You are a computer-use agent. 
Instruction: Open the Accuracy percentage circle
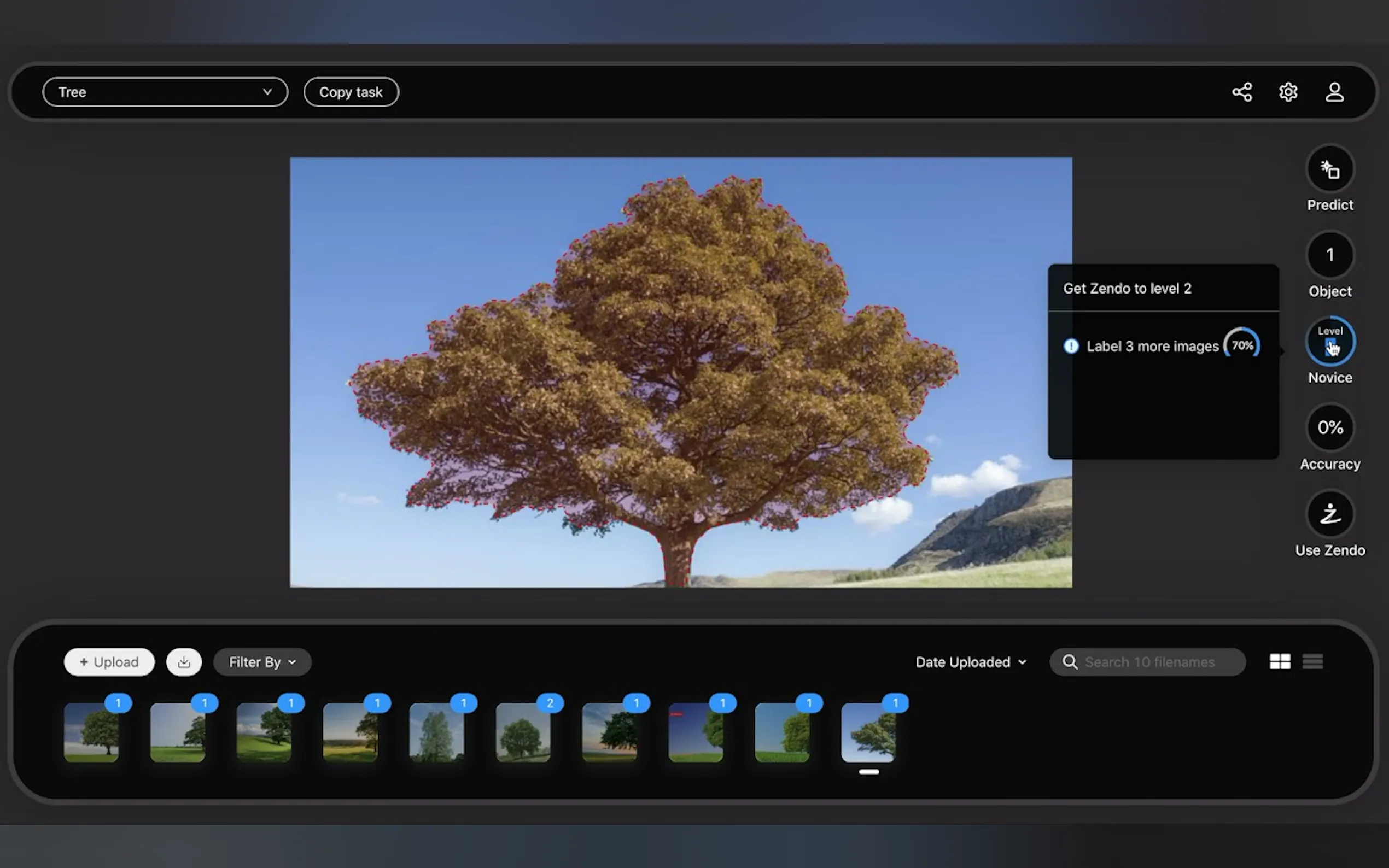(x=1330, y=428)
